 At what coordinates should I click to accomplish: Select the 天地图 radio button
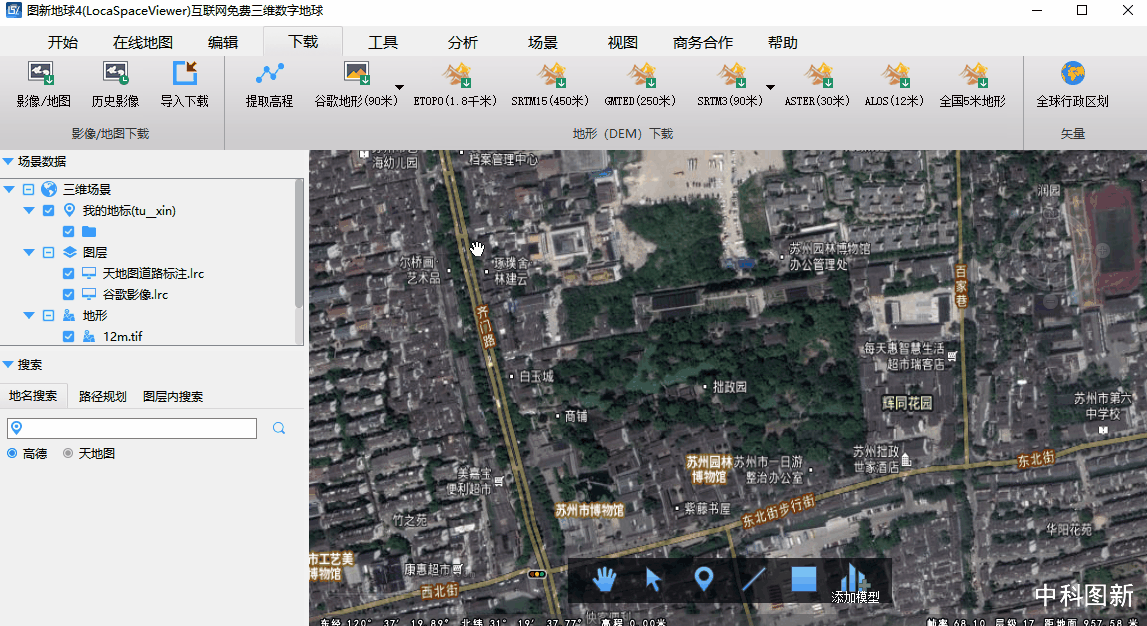tap(68, 453)
